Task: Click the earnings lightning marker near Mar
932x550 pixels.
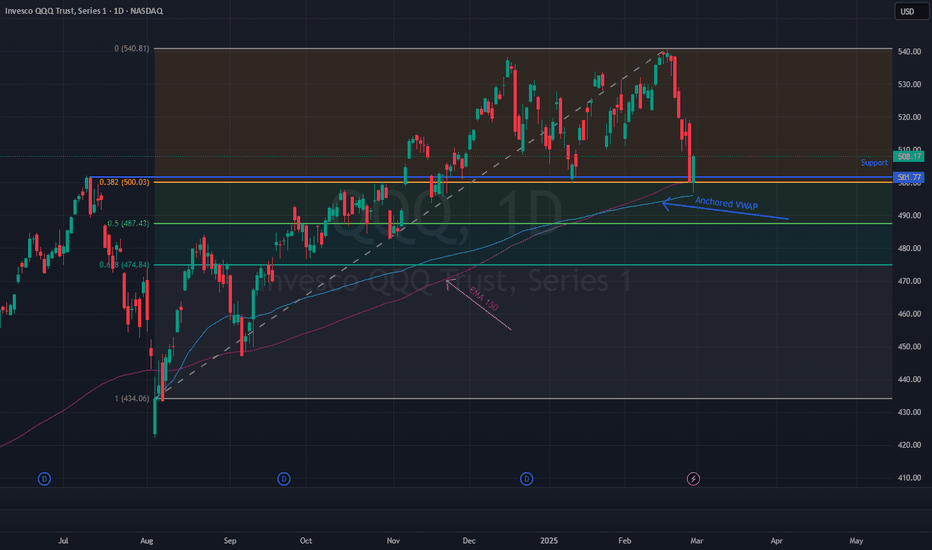Action: pyautogui.click(x=693, y=479)
